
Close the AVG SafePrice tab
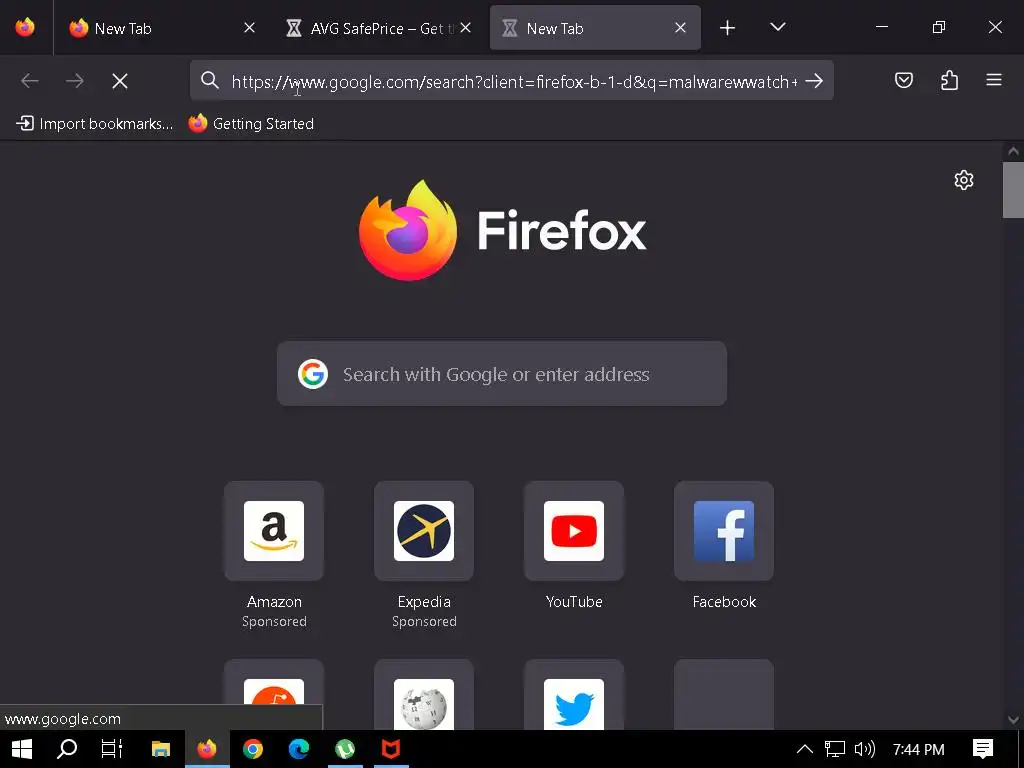tap(465, 27)
